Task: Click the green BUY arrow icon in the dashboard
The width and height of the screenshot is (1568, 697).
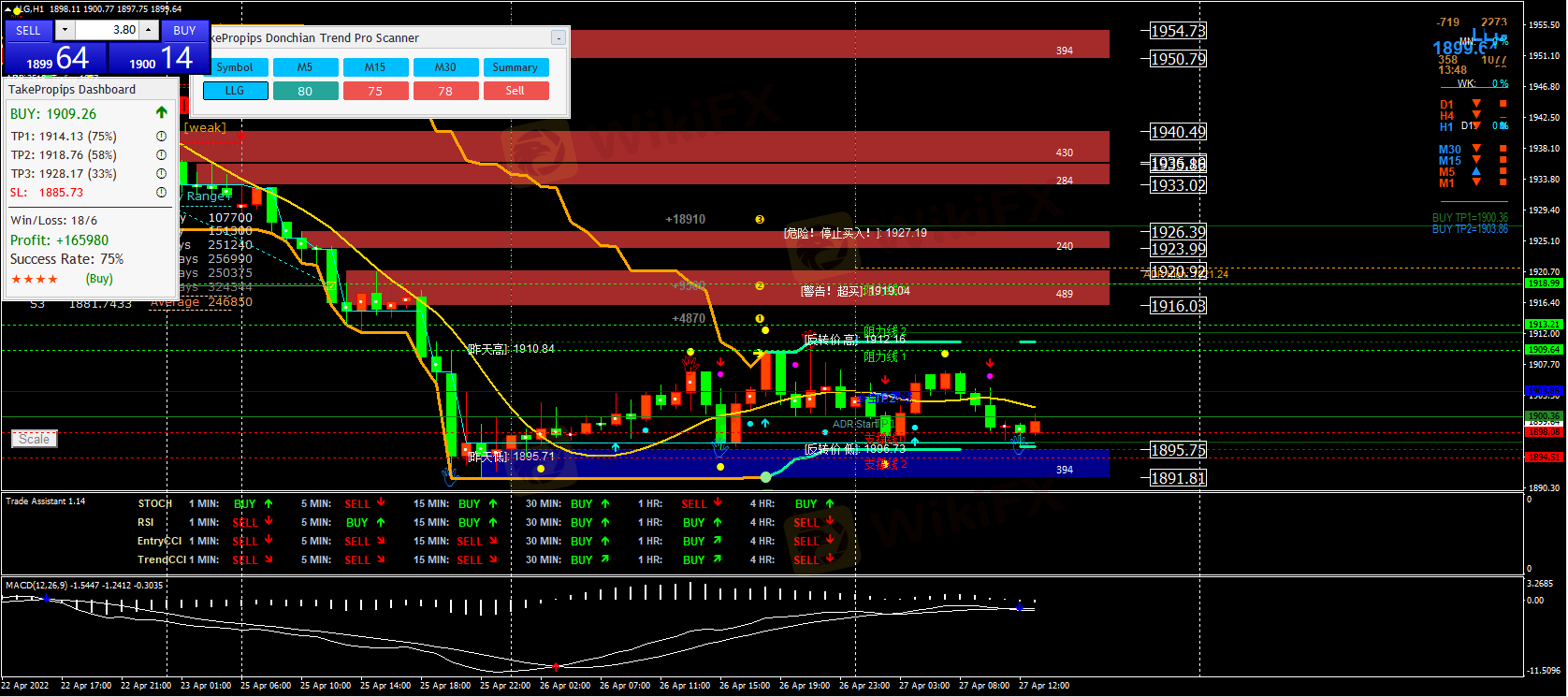Action: [x=161, y=113]
